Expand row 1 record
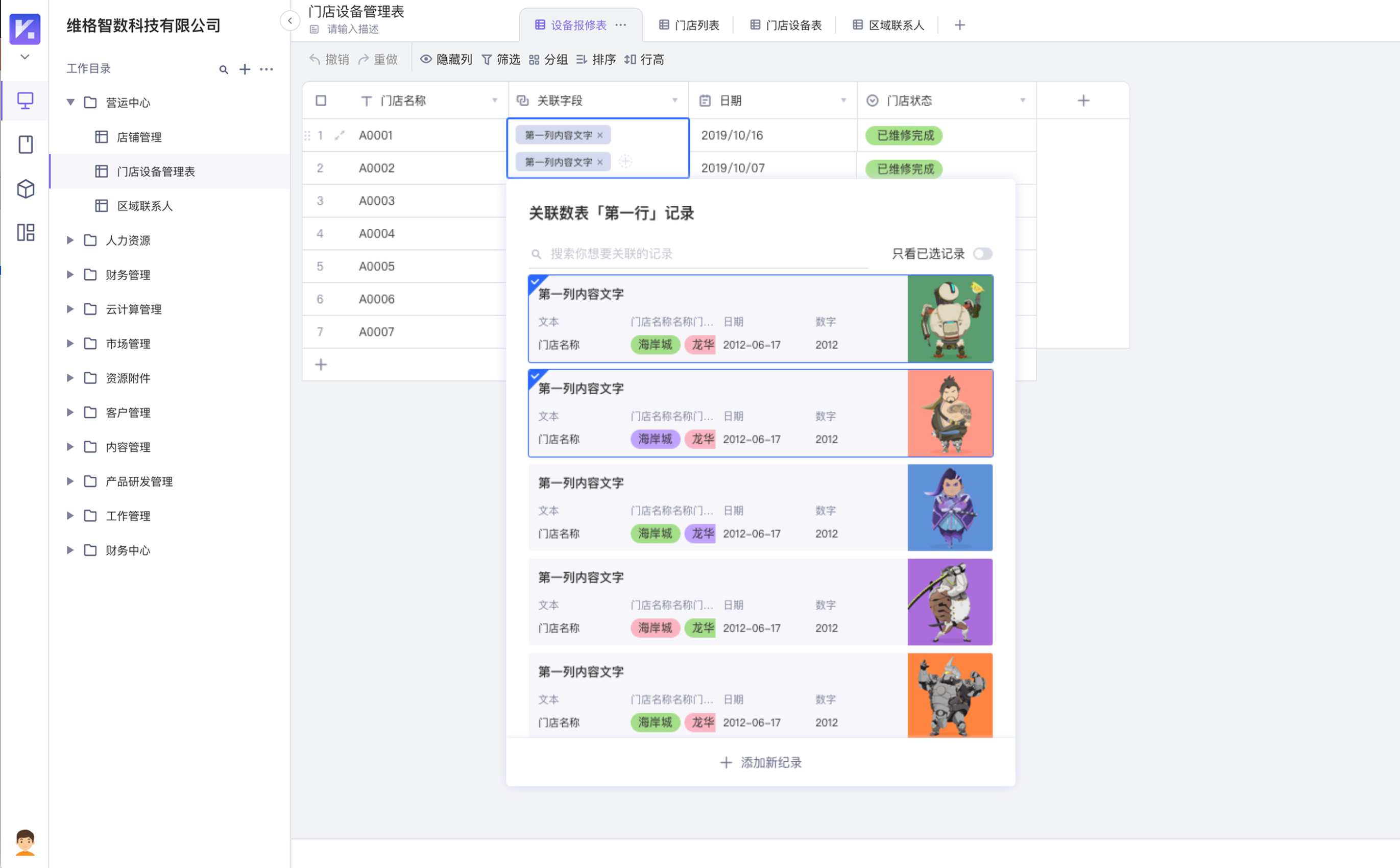The width and height of the screenshot is (1400, 868). (340, 135)
